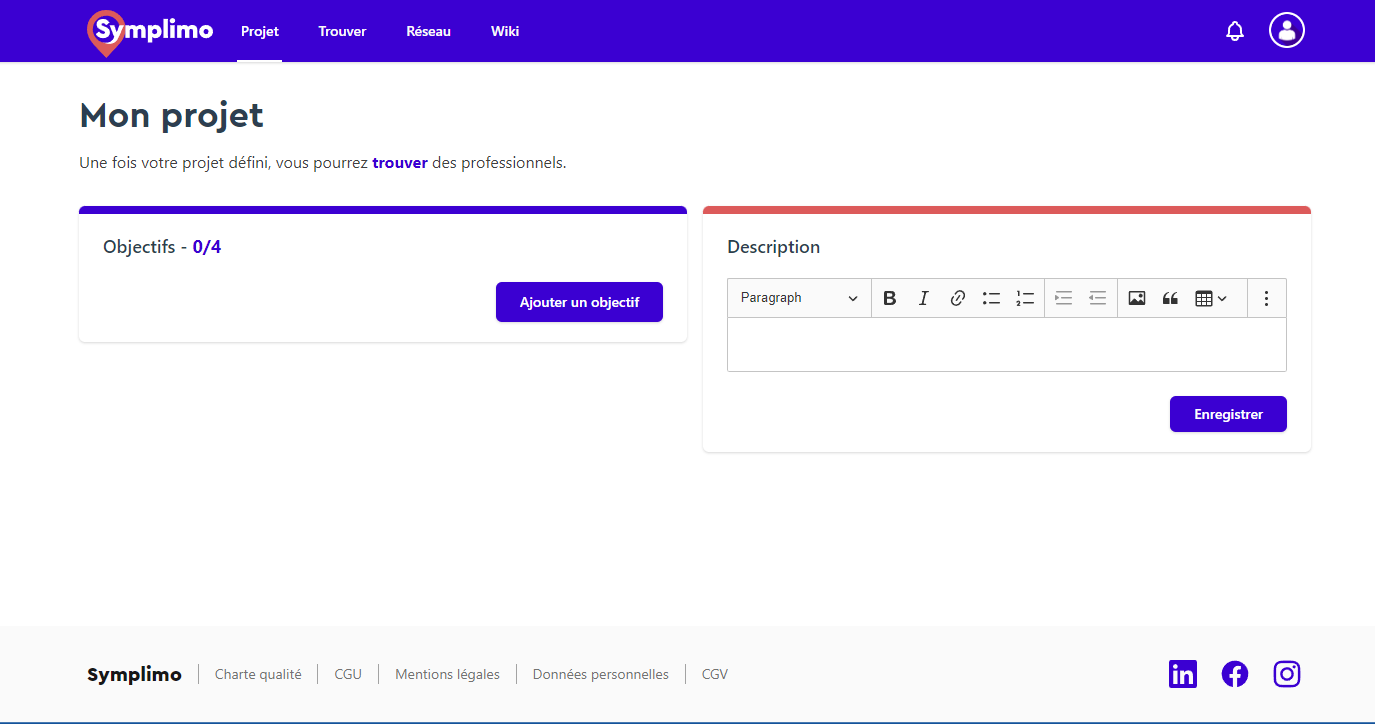Insert an image into description
The image size is (1375, 724).
[x=1137, y=298]
